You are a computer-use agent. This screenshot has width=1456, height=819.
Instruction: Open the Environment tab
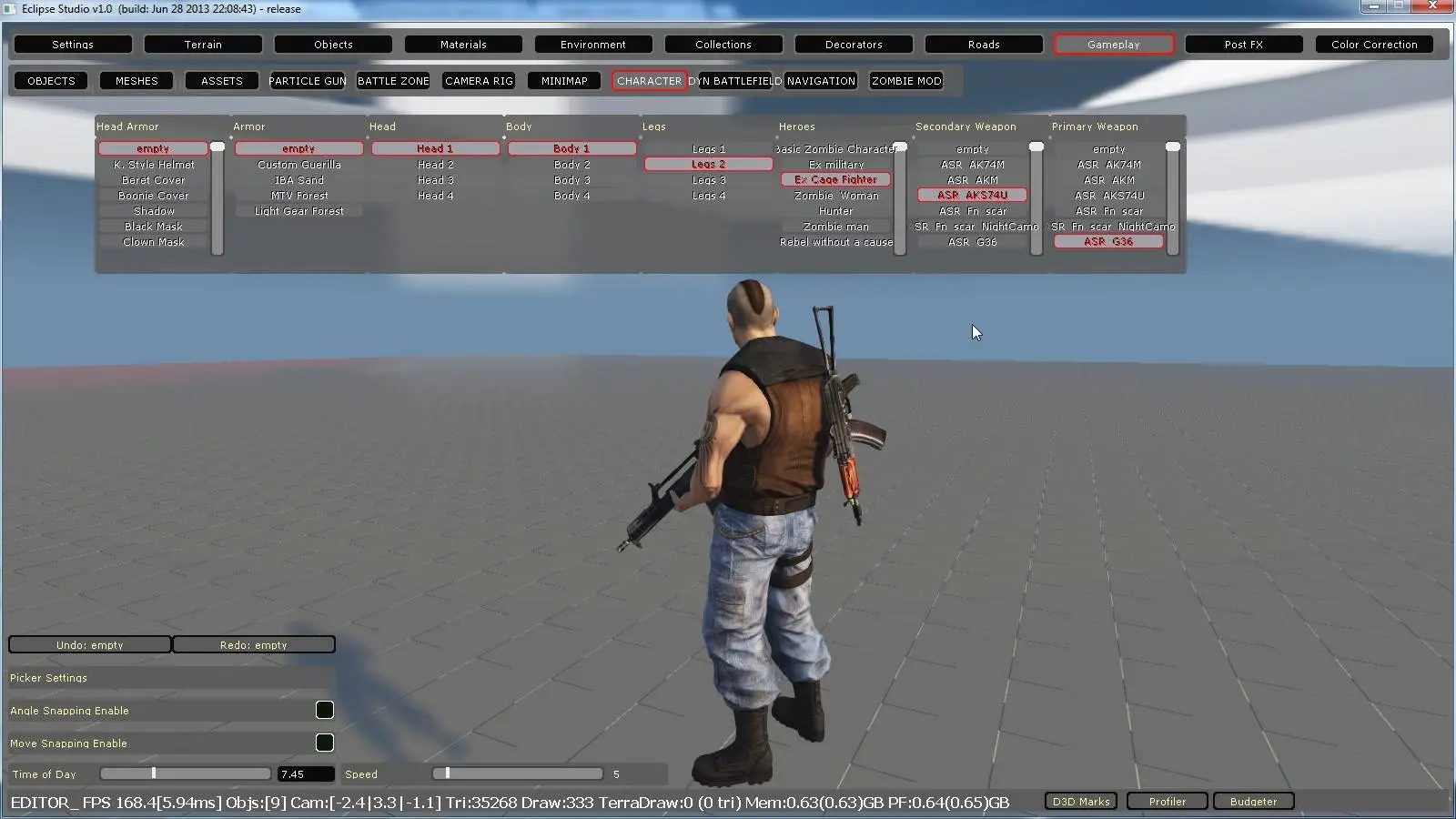pos(593,45)
